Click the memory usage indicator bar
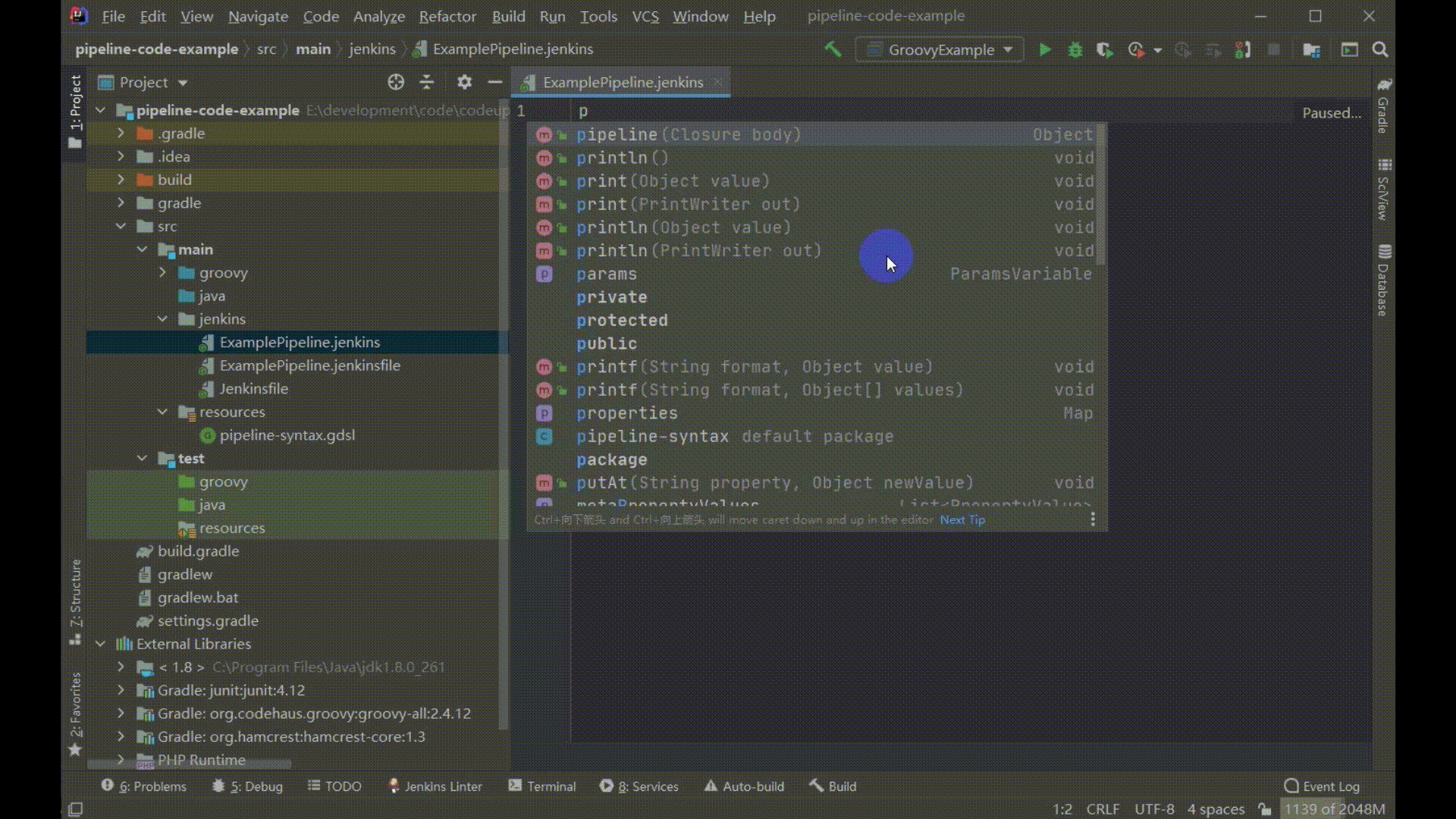1456x819 pixels. (x=1334, y=809)
